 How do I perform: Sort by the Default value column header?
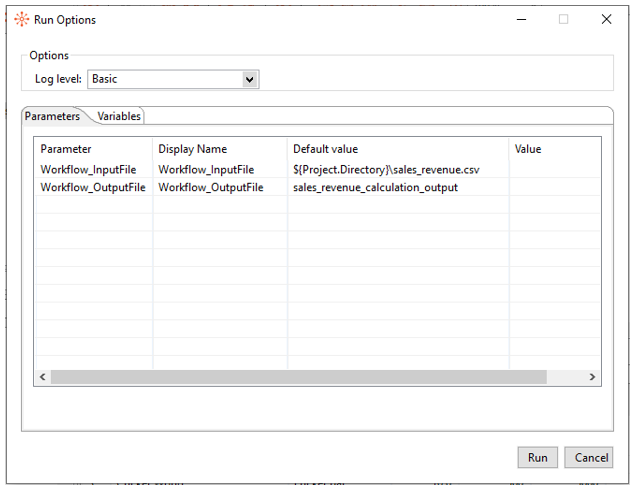tap(325, 149)
